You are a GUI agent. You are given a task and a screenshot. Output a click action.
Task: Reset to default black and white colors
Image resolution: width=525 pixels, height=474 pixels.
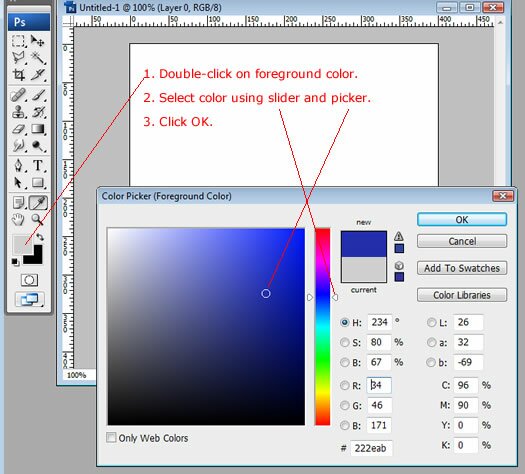click(x=15, y=262)
